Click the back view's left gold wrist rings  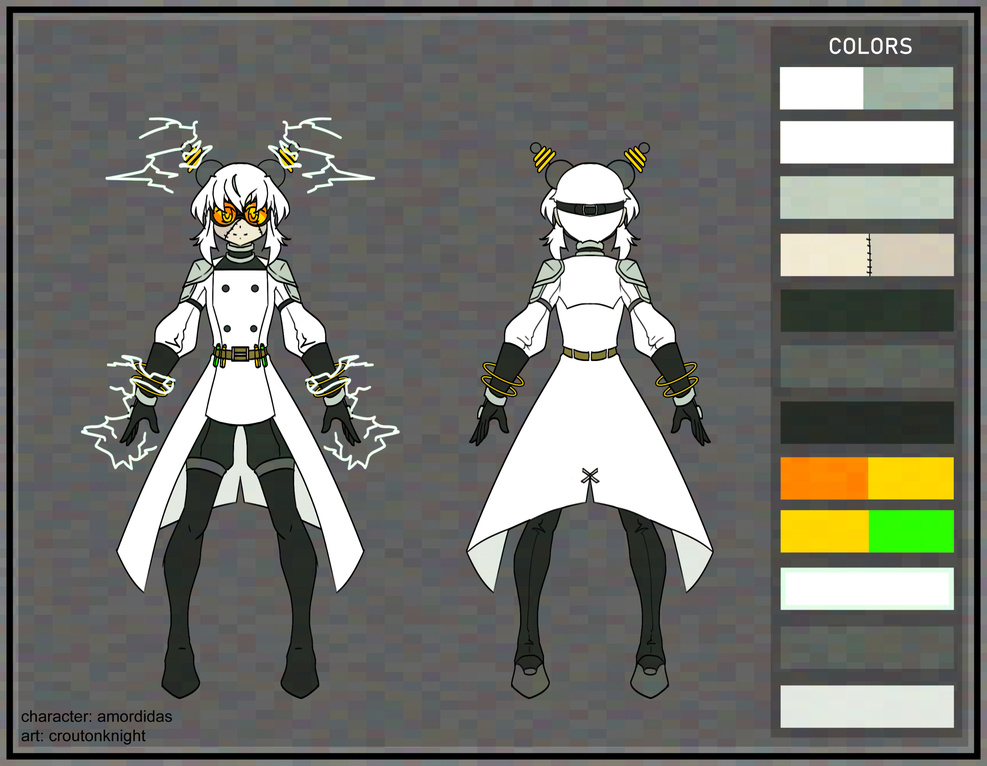502,380
